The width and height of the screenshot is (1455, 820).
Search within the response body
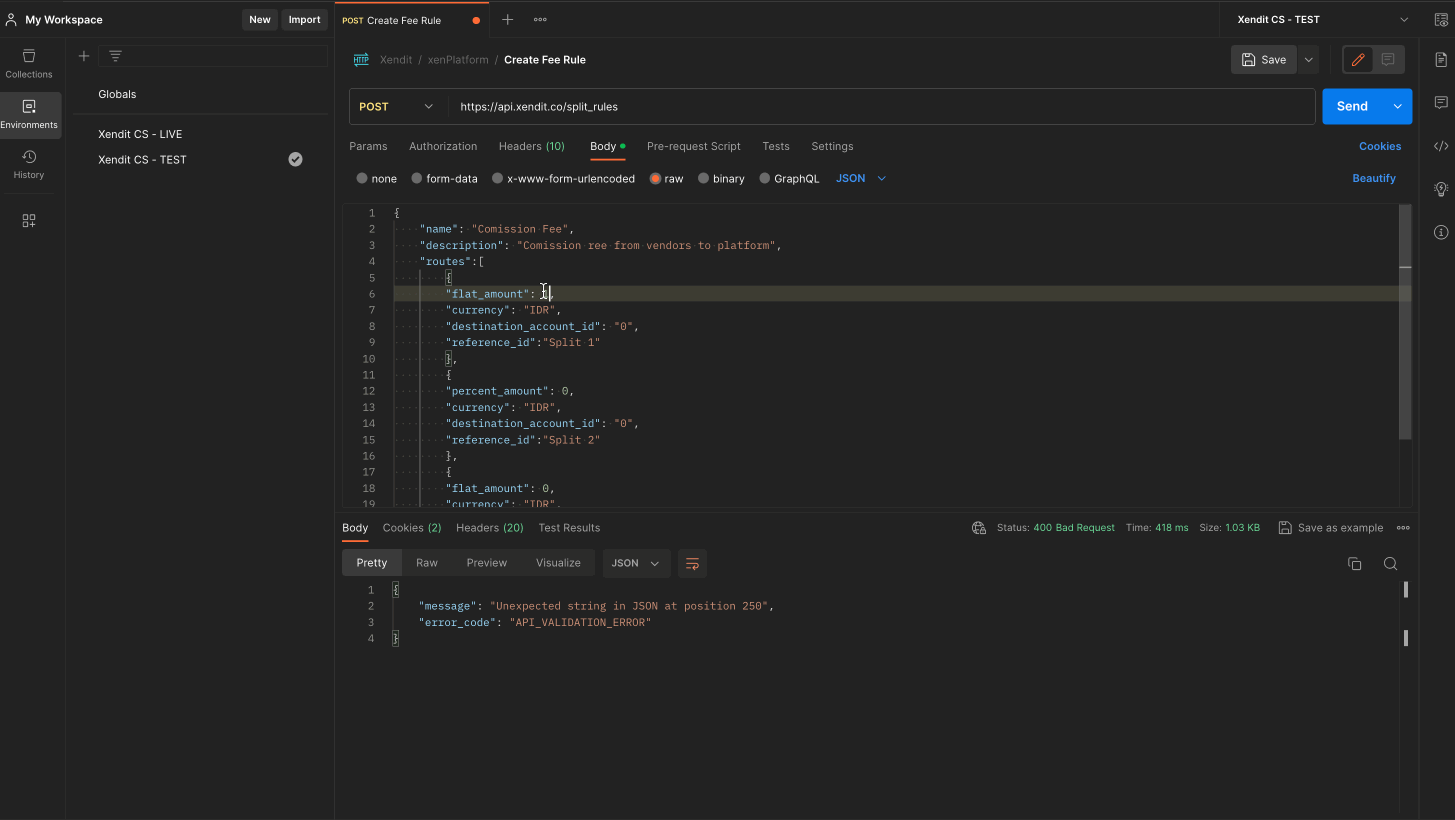1390,564
